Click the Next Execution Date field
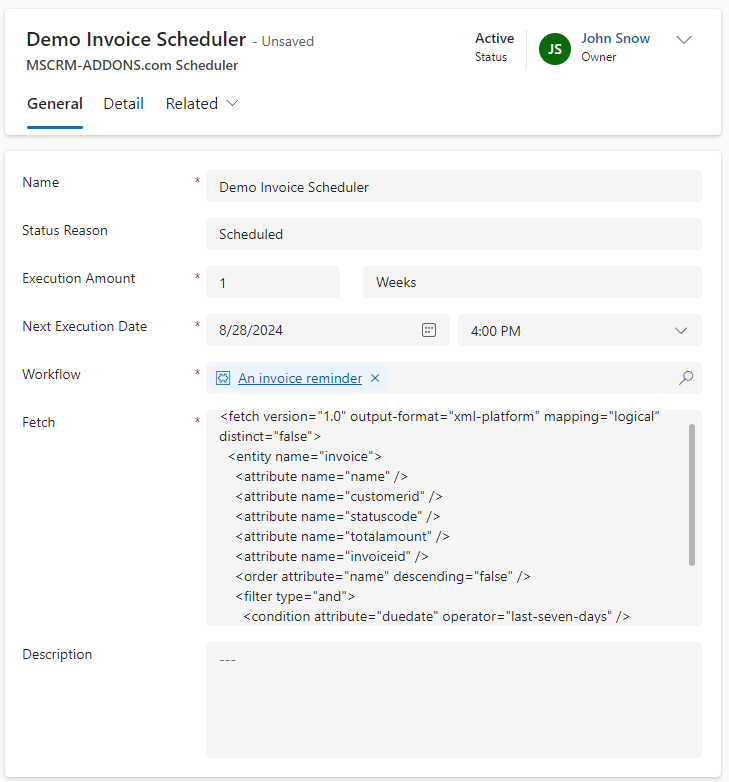 [328, 330]
